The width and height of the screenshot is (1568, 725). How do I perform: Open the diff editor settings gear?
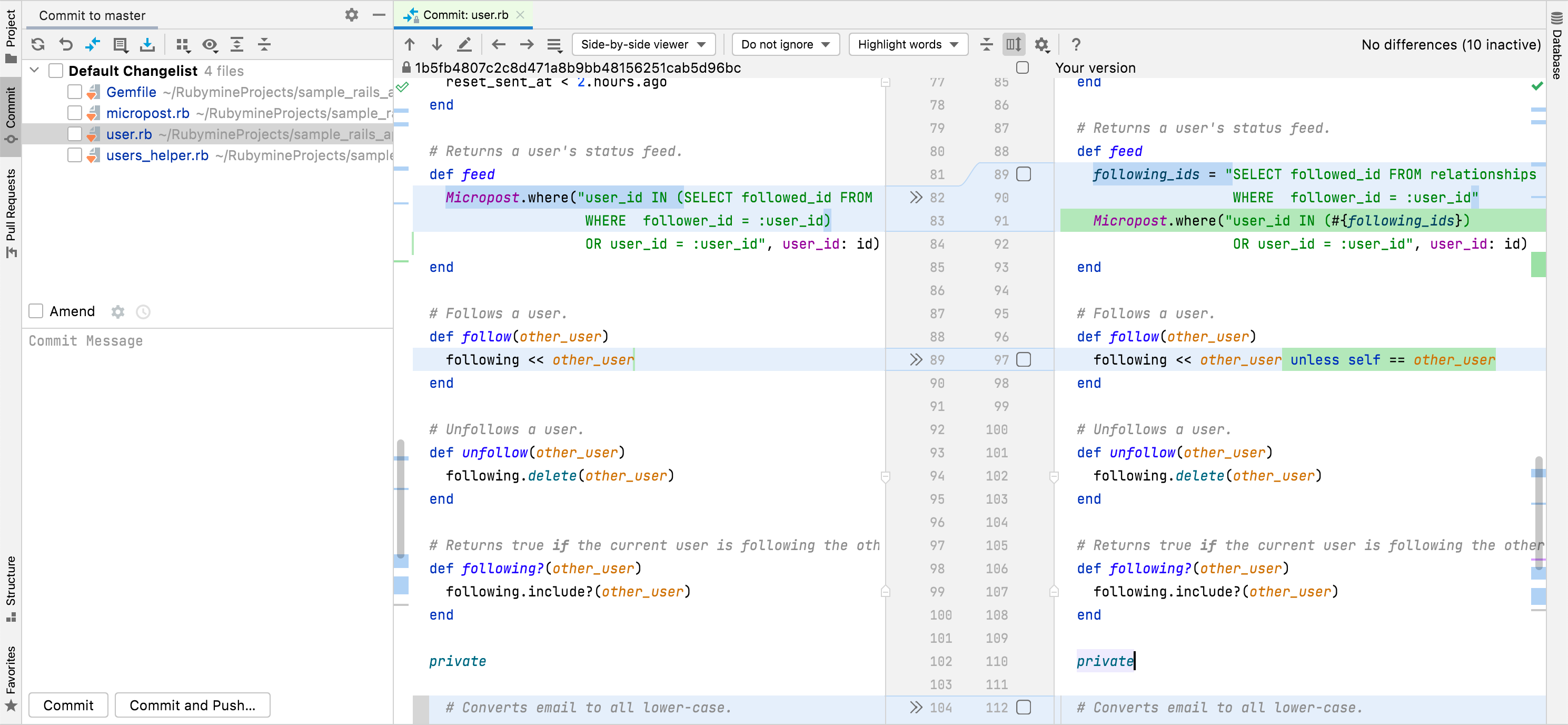(1041, 44)
